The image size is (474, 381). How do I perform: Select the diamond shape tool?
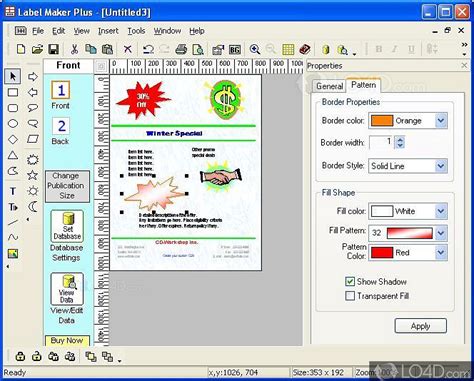[x=13, y=139]
